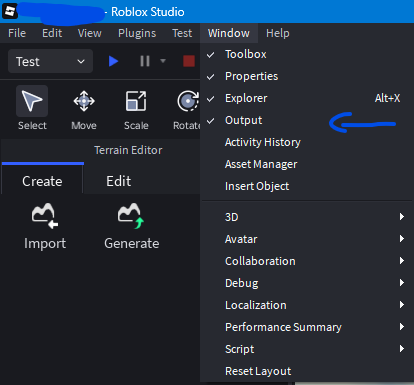This screenshot has width=414, height=385.
Task: Expand the 3D submenu
Action: click(307, 217)
